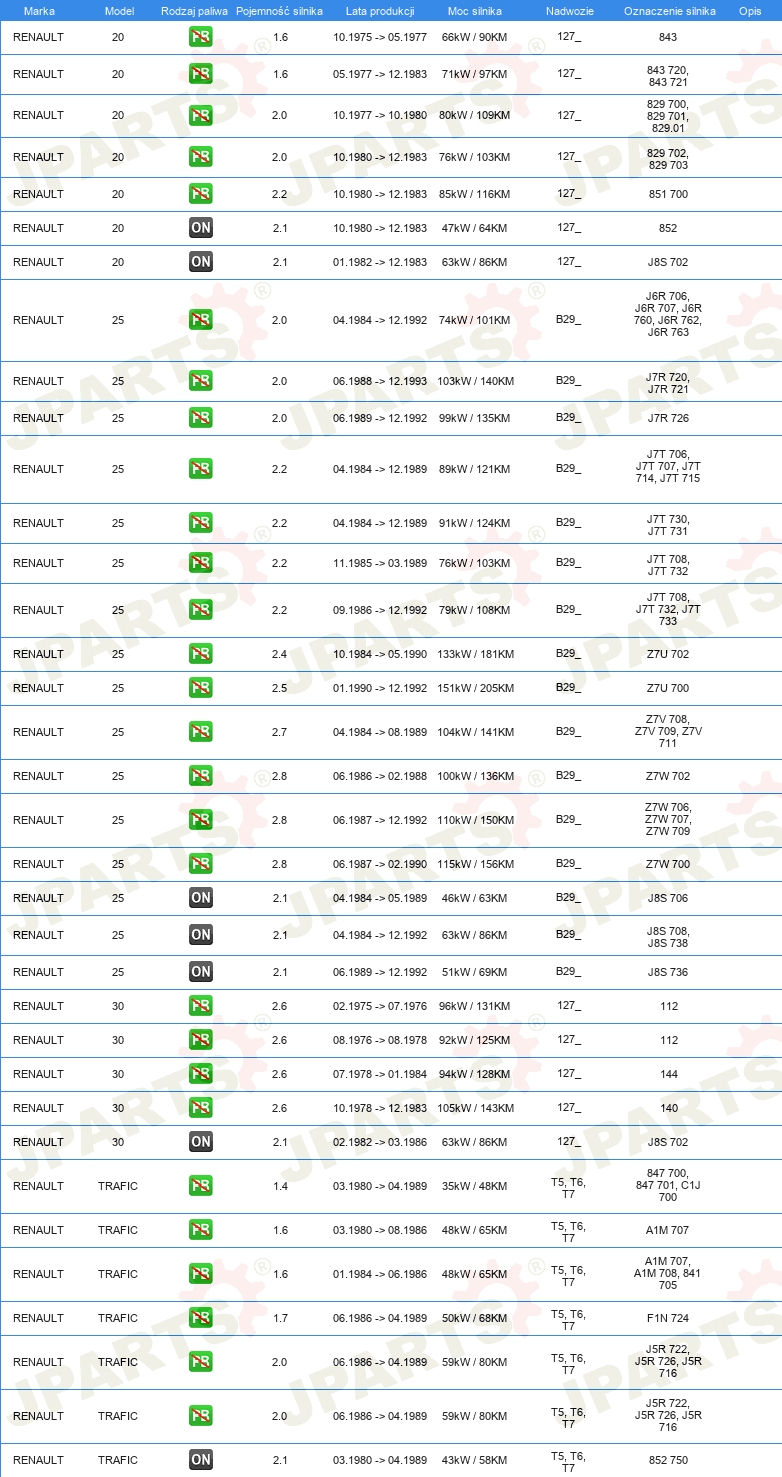The height and width of the screenshot is (1477, 782).
Task: Click the 843 720, 843 721 engine cell
Action: coord(668,75)
